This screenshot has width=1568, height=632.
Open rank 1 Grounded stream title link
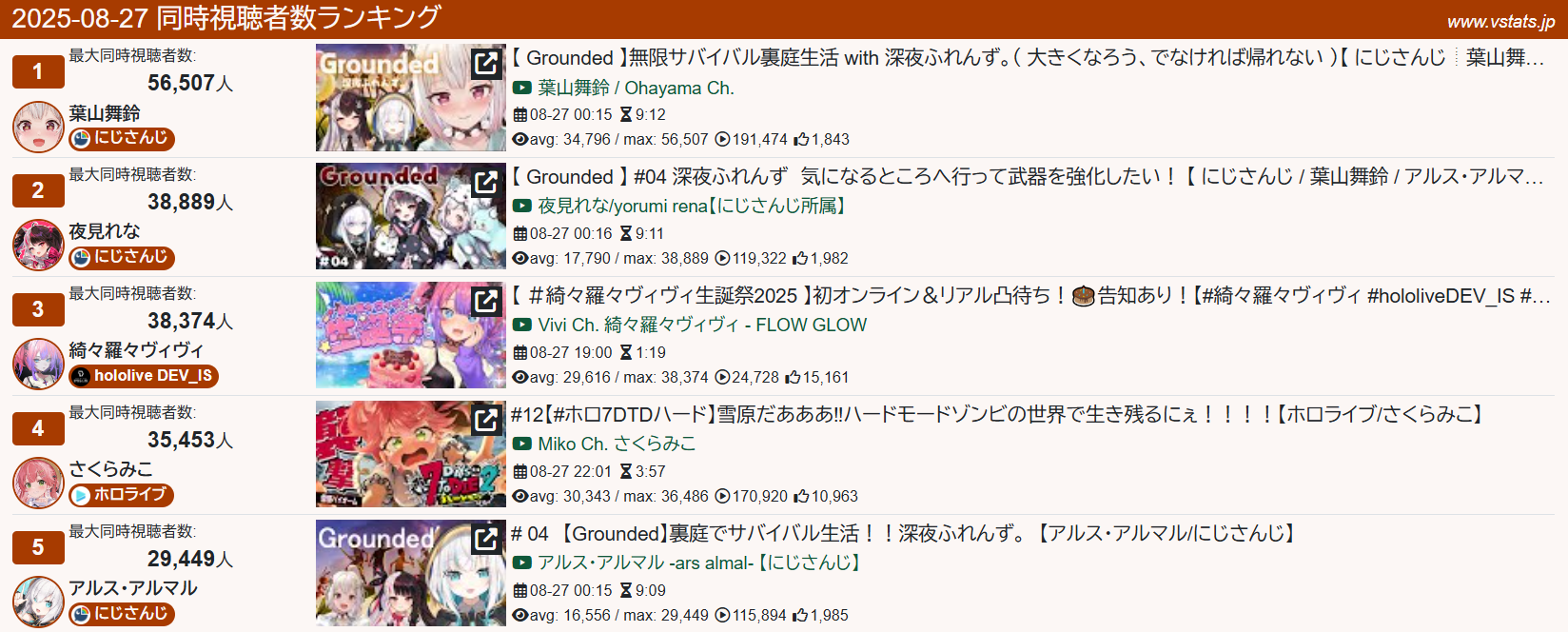click(x=1028, y=58)
